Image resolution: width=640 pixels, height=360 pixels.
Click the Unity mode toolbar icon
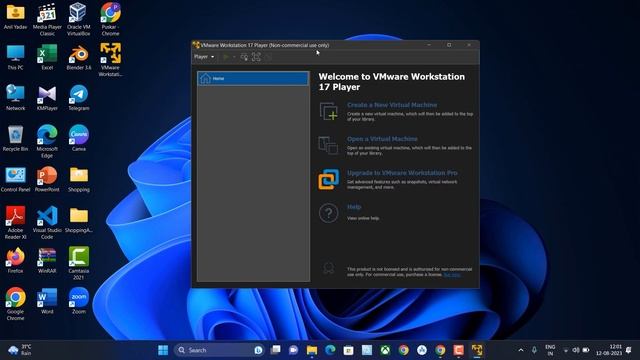point(268,57)
